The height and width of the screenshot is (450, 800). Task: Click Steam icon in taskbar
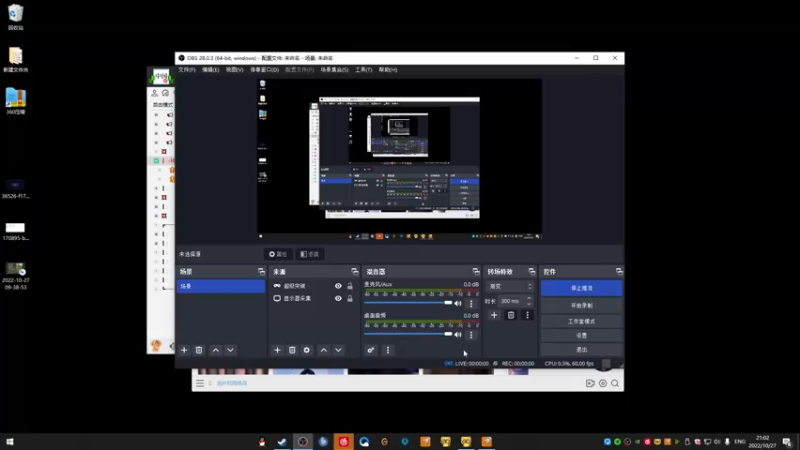pyautogui.click(x=282, y=441)
